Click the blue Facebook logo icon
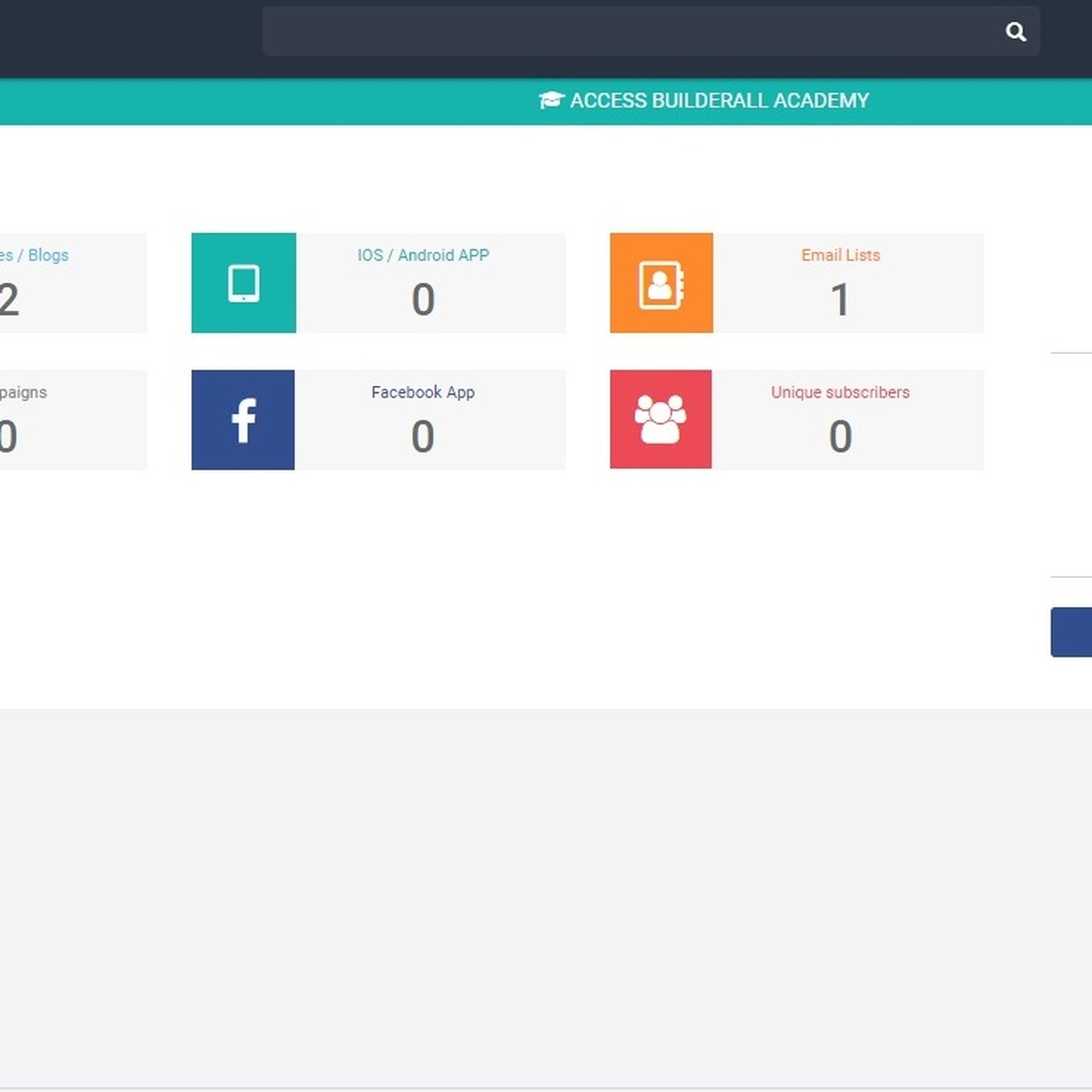The height and width of the screenshot is (1092, 1092). [243, 420]
